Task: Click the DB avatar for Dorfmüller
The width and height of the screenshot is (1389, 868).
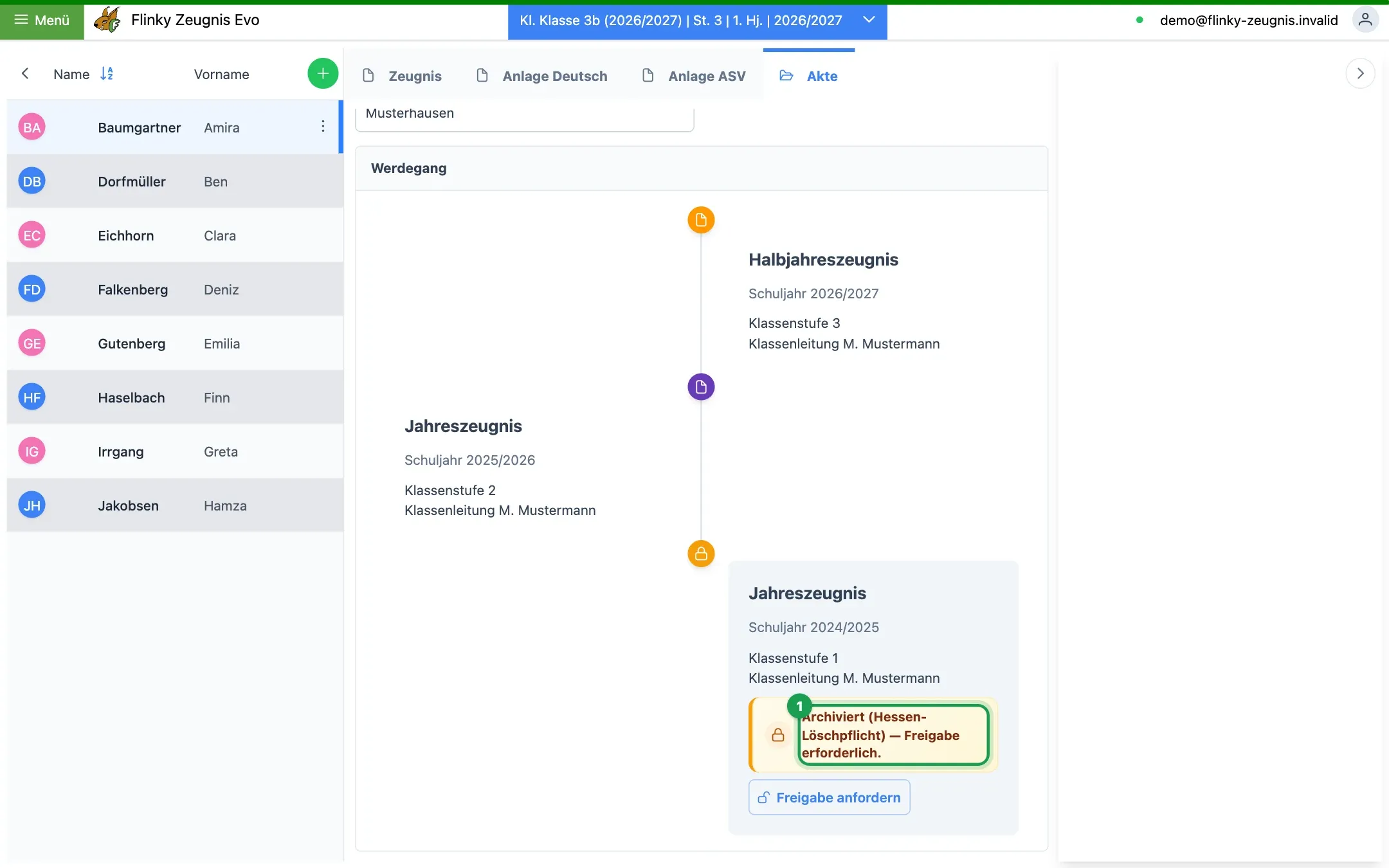Action: pyautogui.click(x=32, y=181)
